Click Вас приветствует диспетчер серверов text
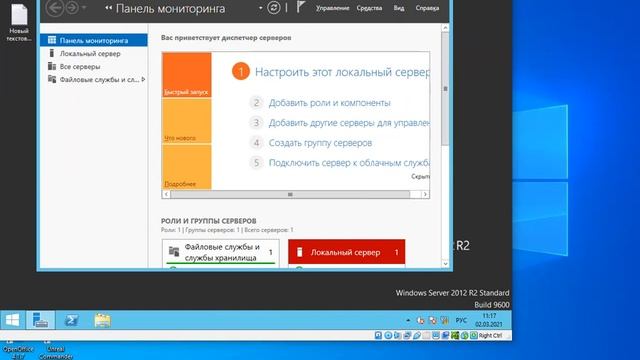This screenshot has height=360, width=640. [x=226, y=38]
